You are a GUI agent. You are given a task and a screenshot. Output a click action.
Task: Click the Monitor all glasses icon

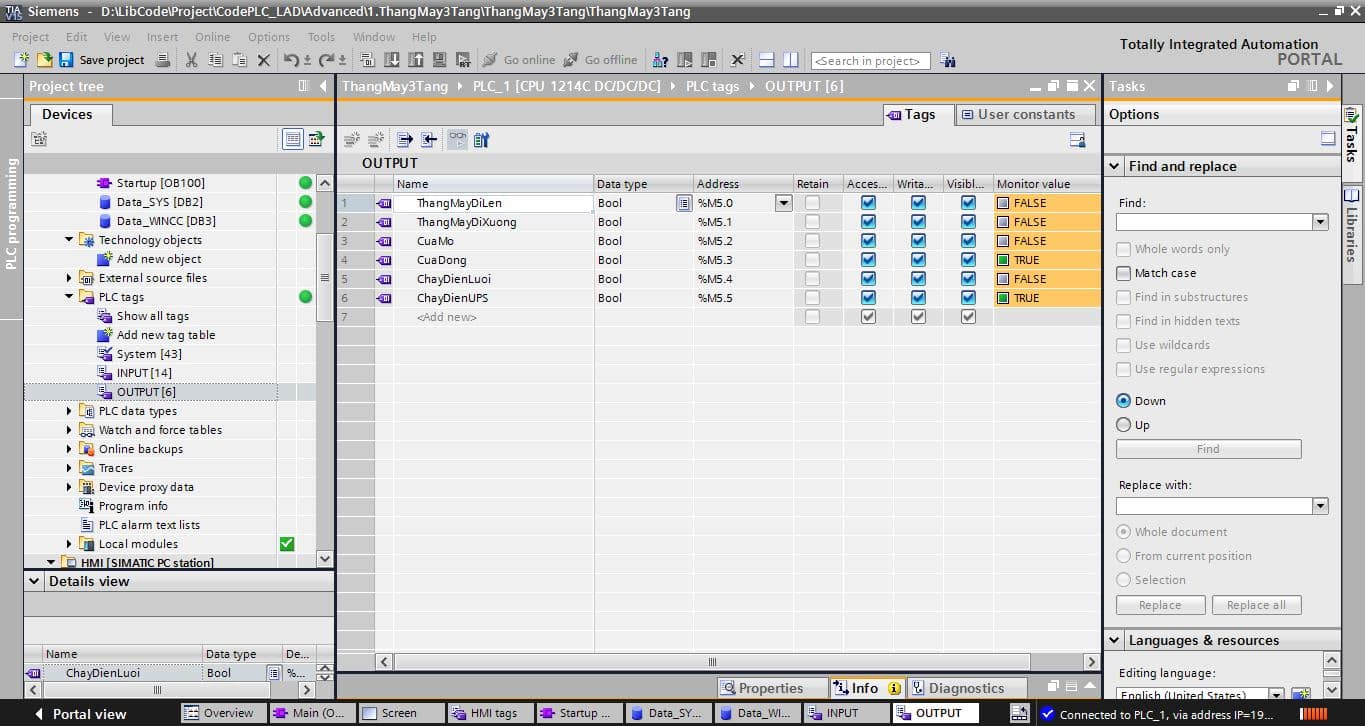[457, 140]
